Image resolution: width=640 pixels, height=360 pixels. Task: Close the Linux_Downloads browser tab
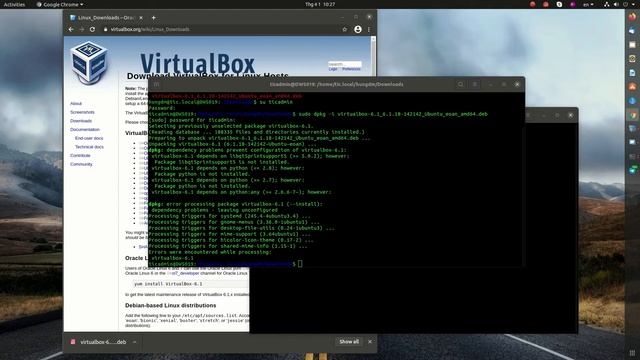pos(141,18)
